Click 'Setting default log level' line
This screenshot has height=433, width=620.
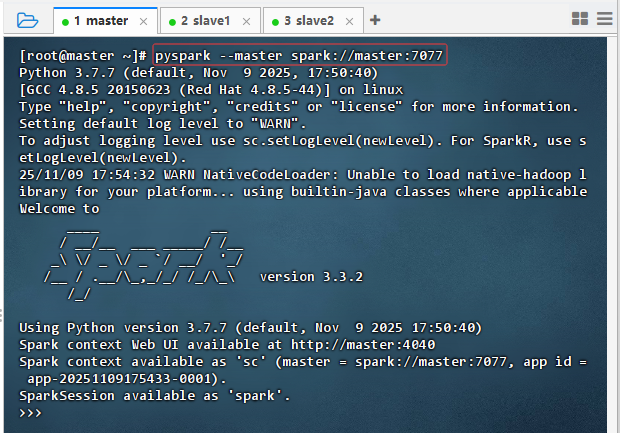[163, 124]
